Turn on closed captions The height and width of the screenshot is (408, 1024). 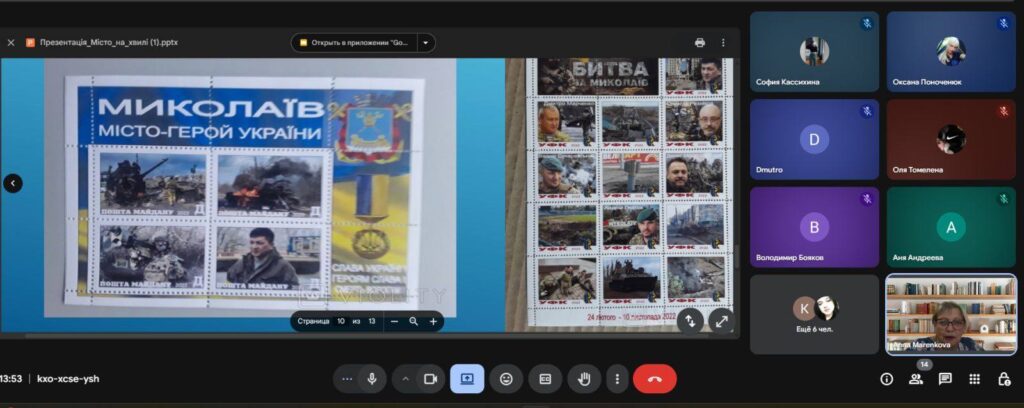(545, 379)
